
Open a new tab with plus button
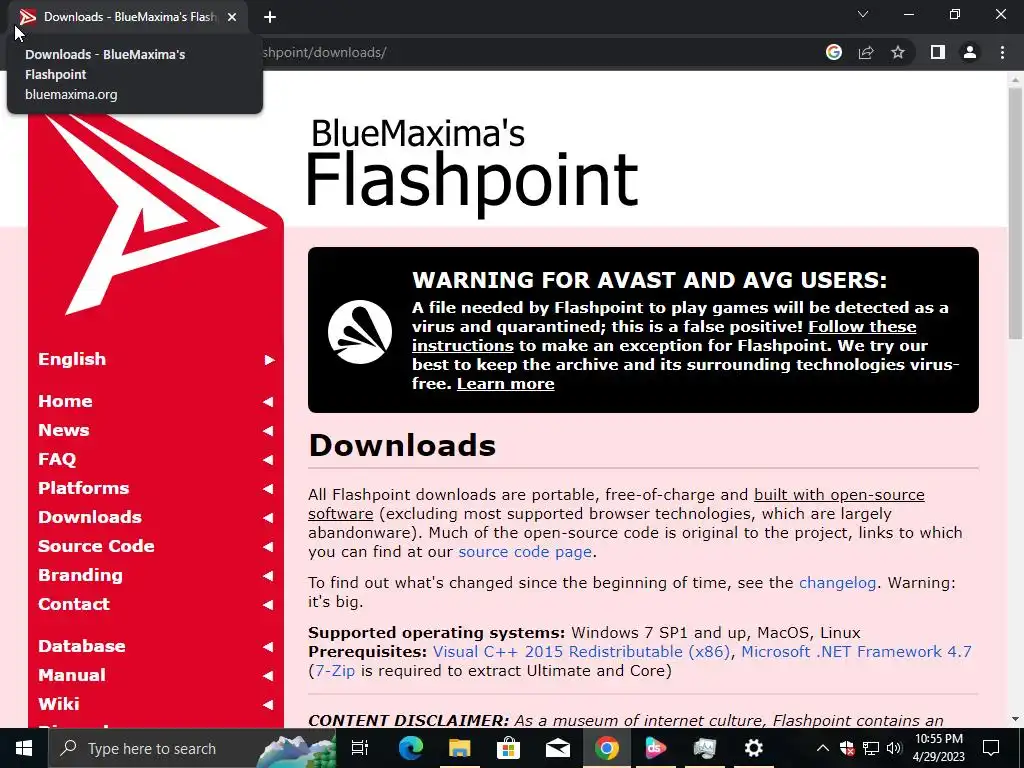tap(270, 17)
